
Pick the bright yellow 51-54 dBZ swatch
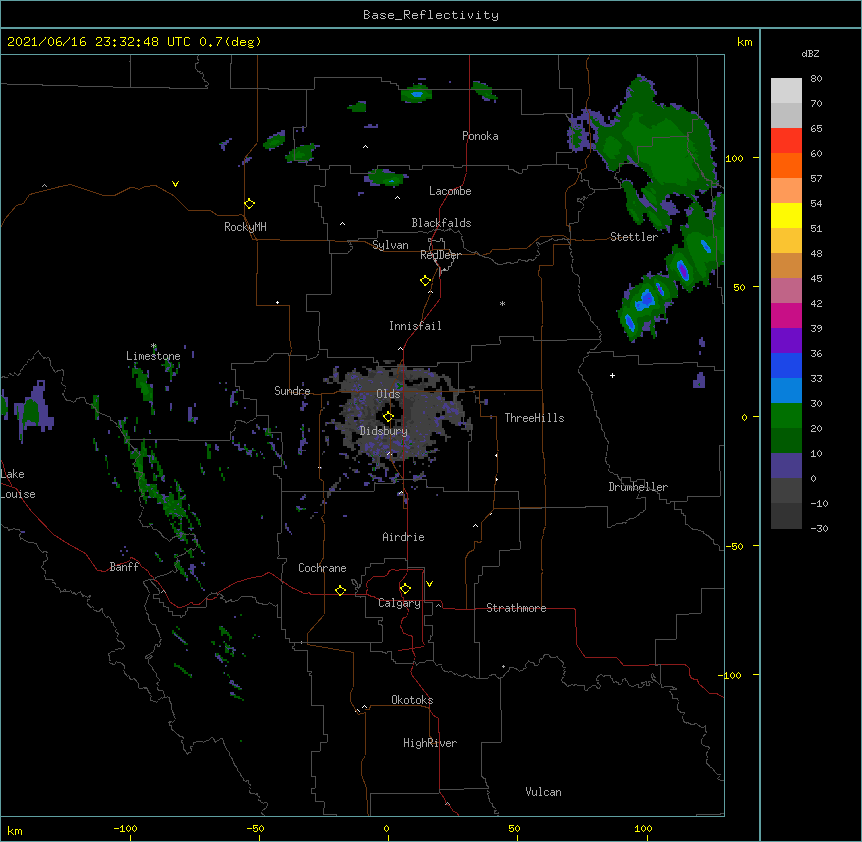(786, 215)
